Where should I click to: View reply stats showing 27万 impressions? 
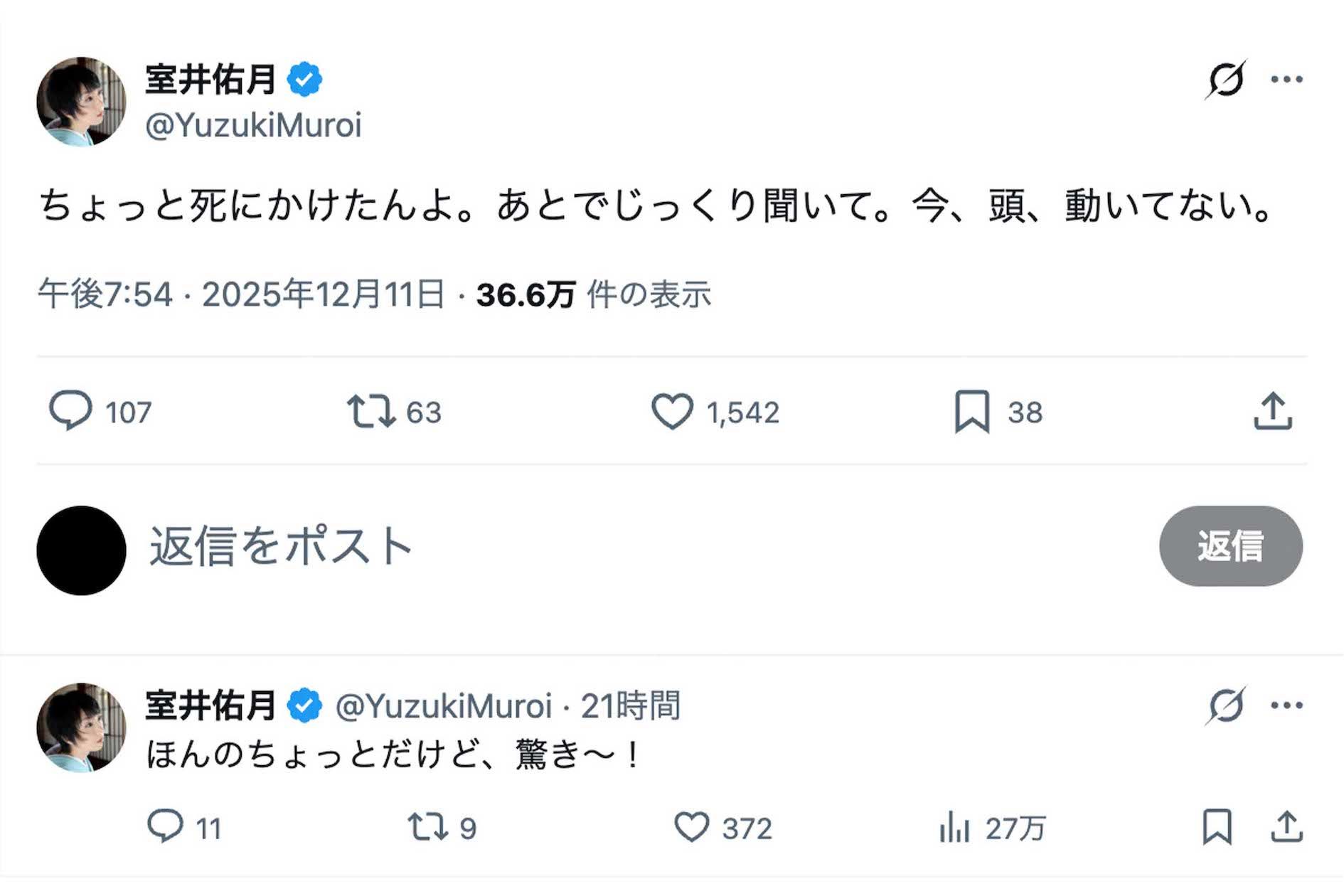988,827
